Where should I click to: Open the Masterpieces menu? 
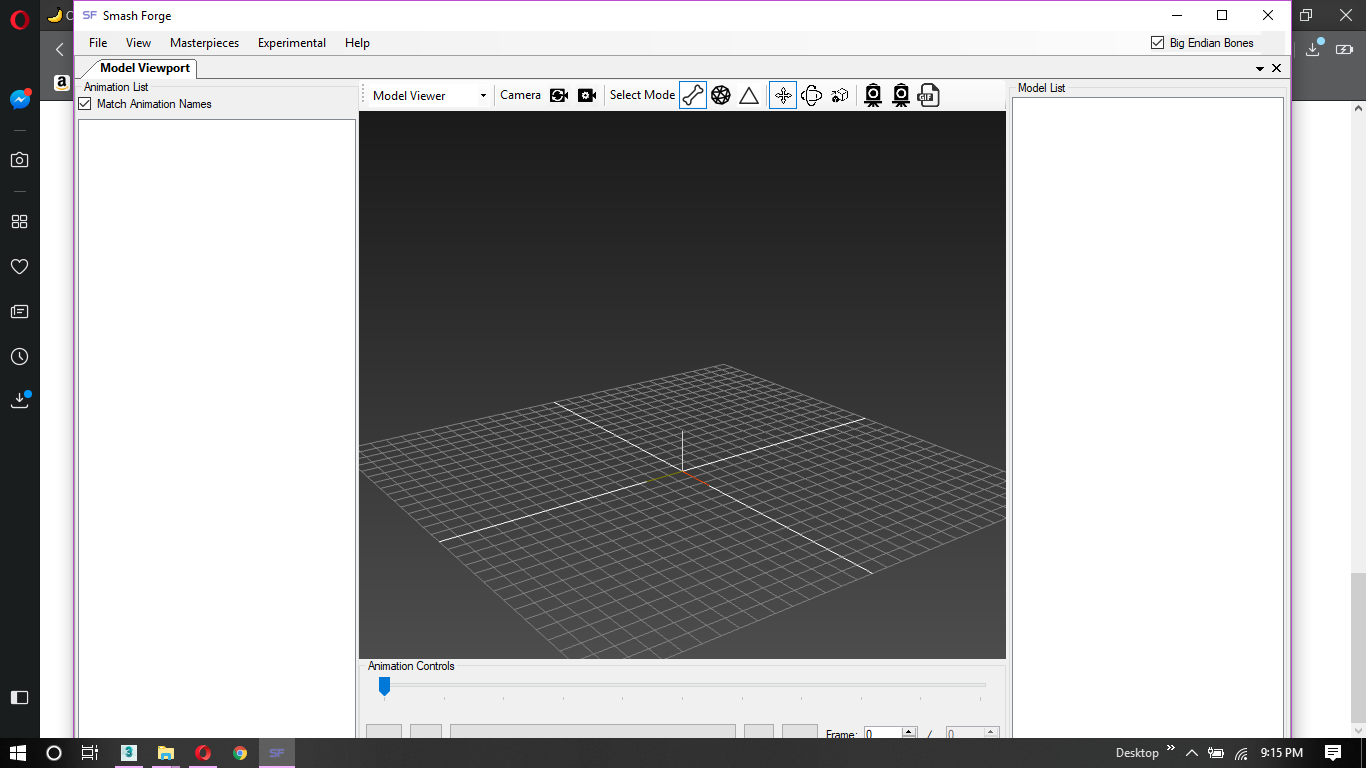[204, 42]
